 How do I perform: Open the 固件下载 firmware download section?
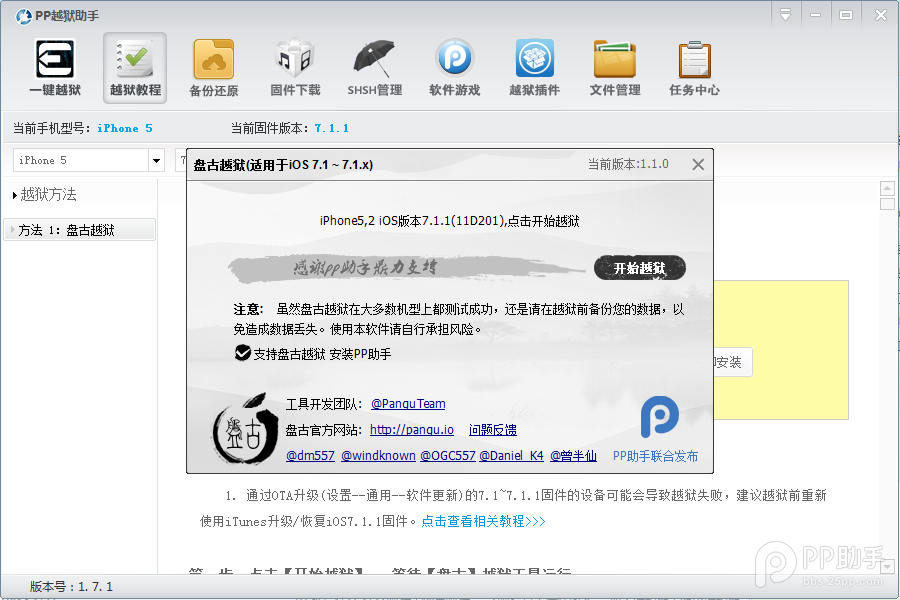[x=294, y=67]
